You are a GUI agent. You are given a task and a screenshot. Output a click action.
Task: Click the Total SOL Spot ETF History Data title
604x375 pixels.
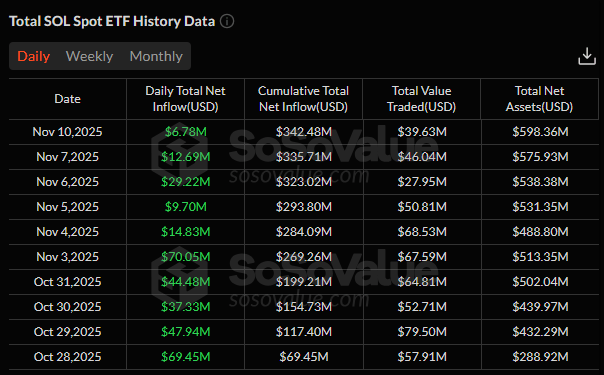pos(112,21)
